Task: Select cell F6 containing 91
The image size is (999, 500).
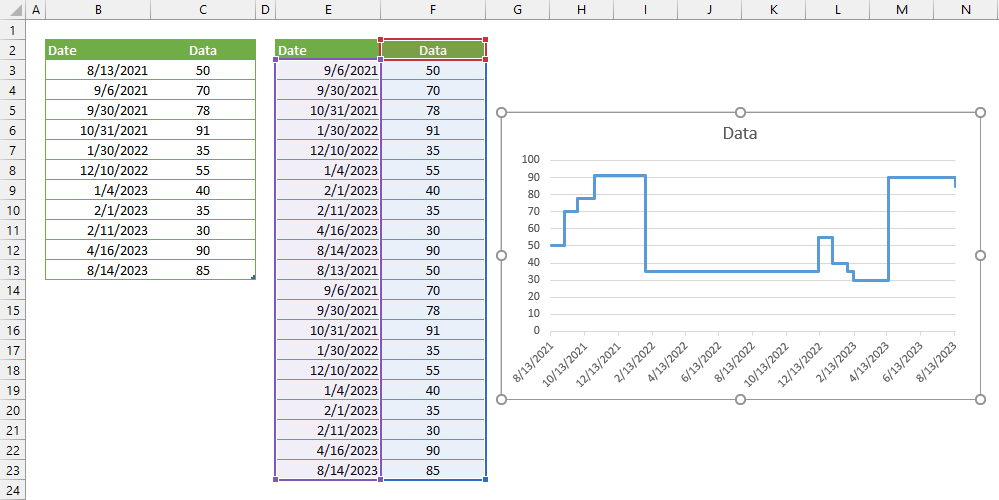Action: coord(433,130)
